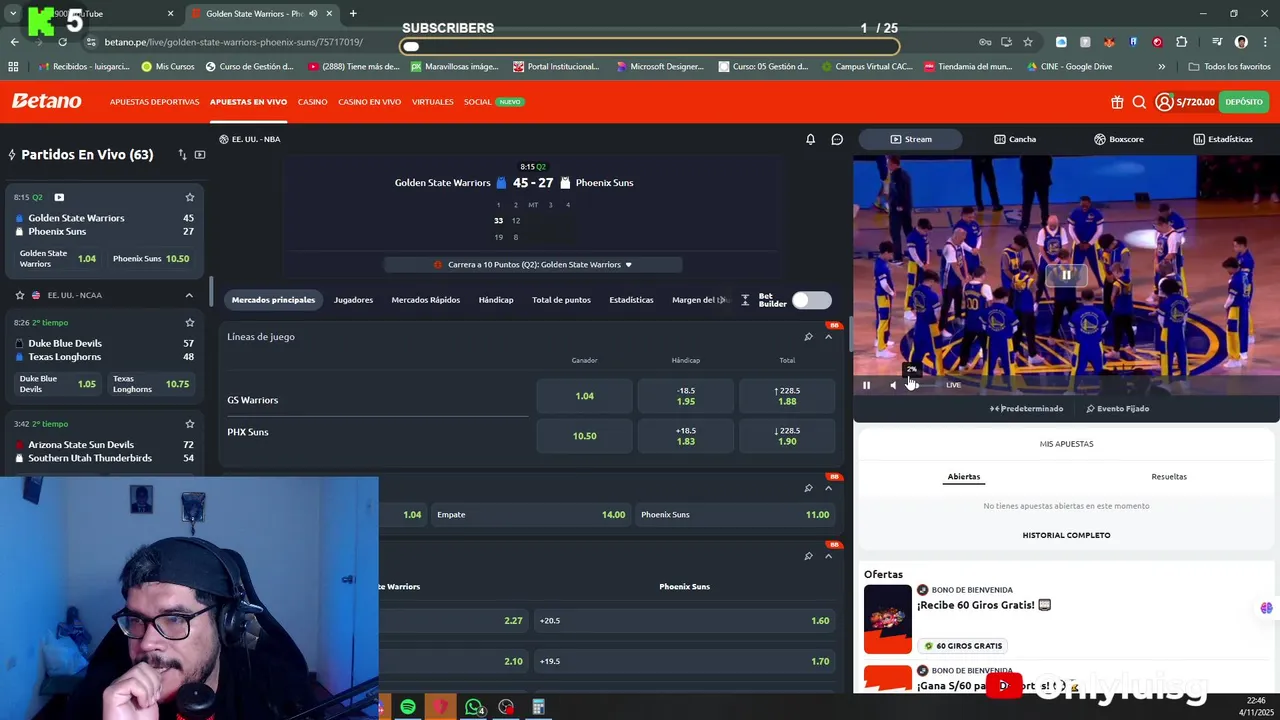Open the Betano gift promotions icon
The width and height of the screenshot is (1280, 720).
pos(1117,102)
